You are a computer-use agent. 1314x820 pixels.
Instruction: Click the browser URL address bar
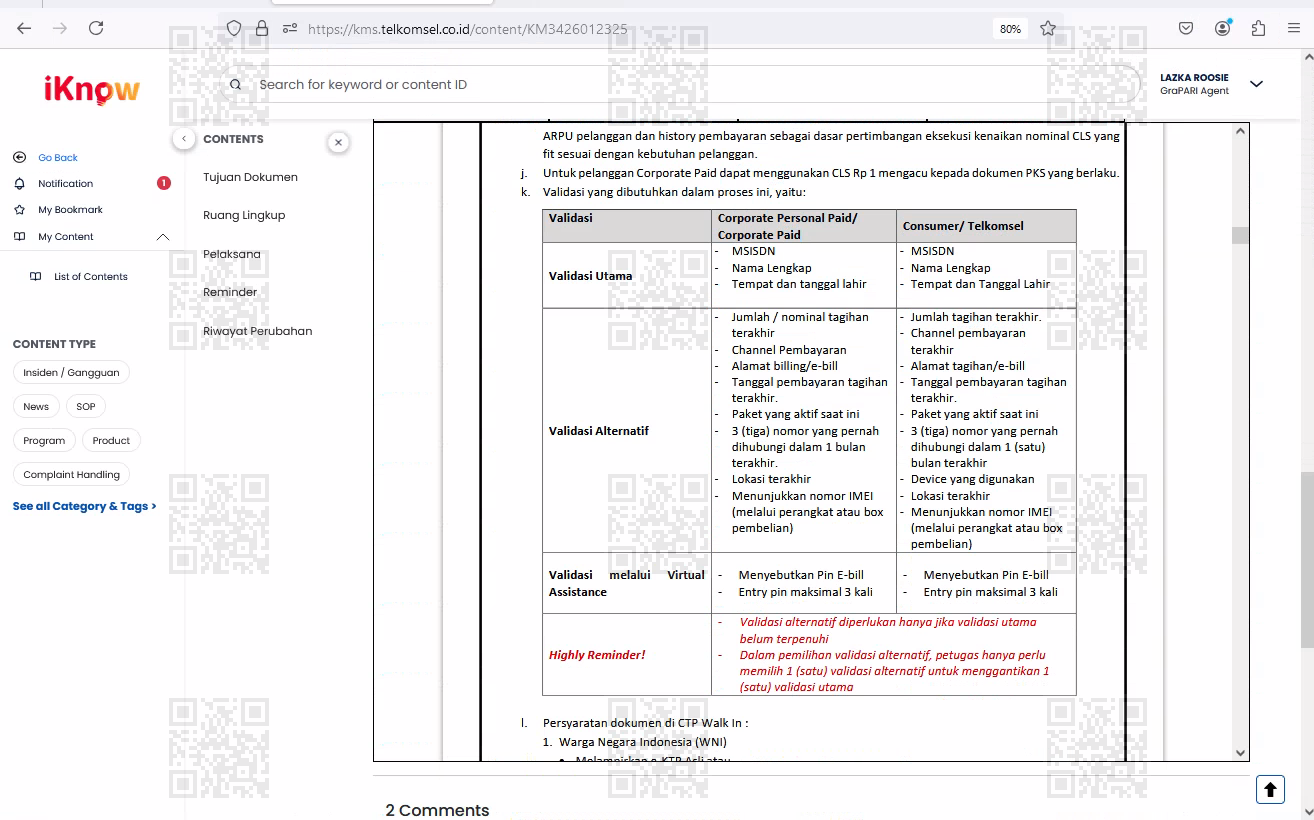640,29
